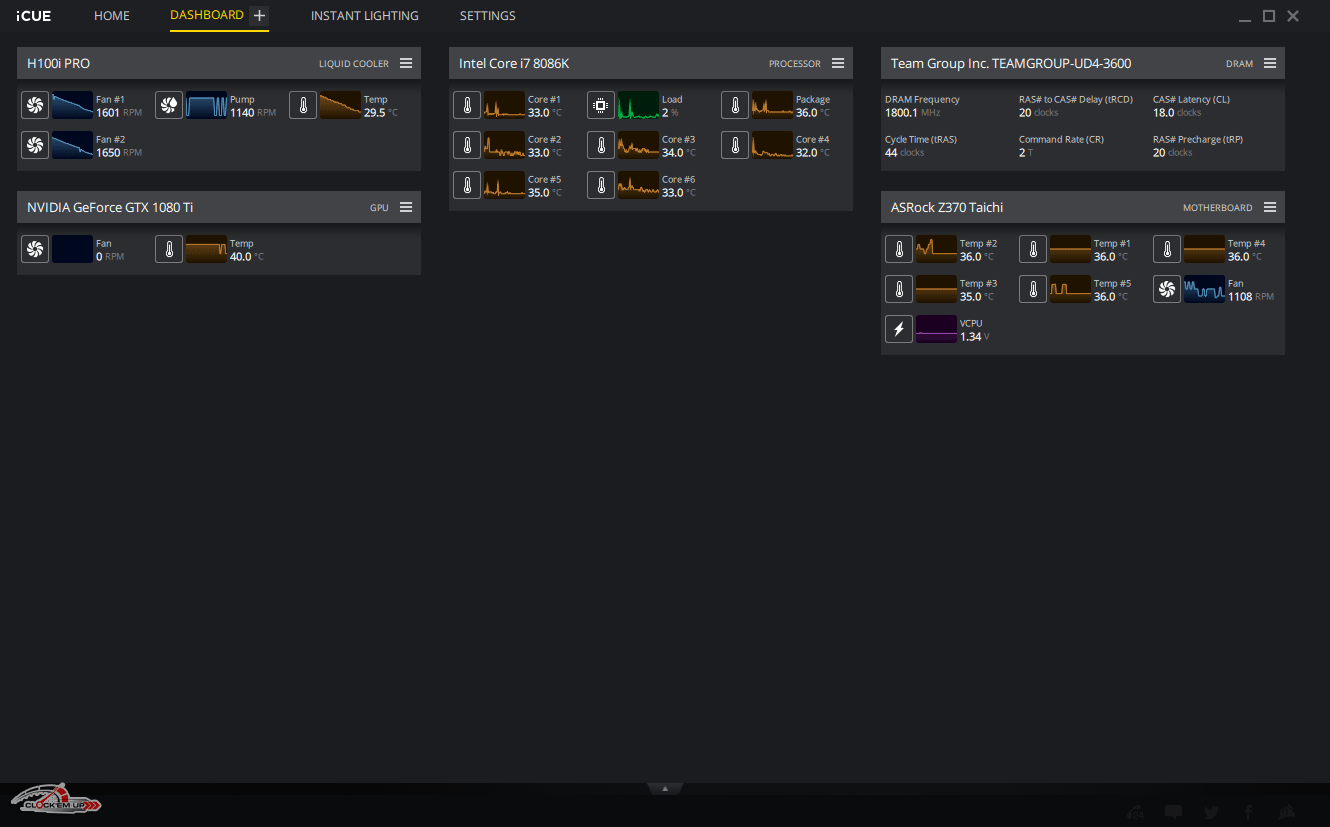Click the H100i PRO widget title

[58, 63]
